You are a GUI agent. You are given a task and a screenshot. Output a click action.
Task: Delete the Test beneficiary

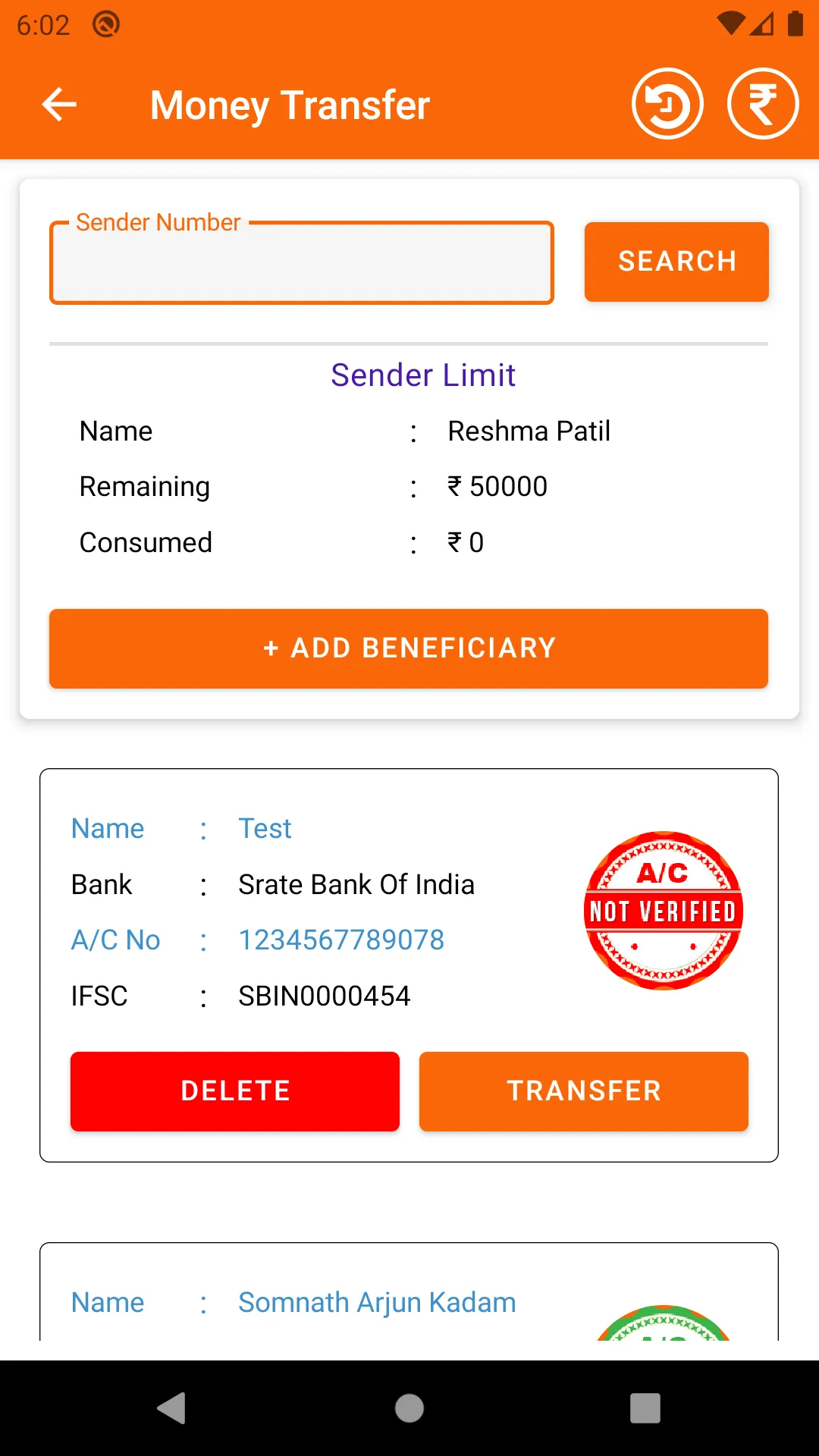[235, 1091]
